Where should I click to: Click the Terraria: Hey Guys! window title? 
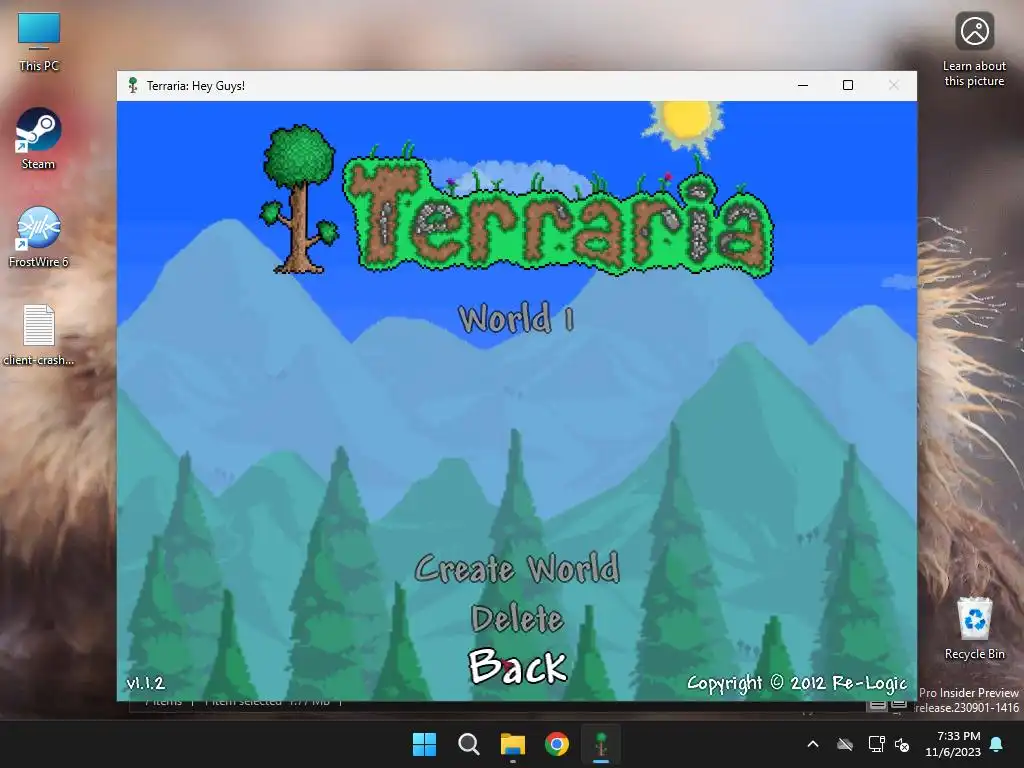[x=196, y=86]
